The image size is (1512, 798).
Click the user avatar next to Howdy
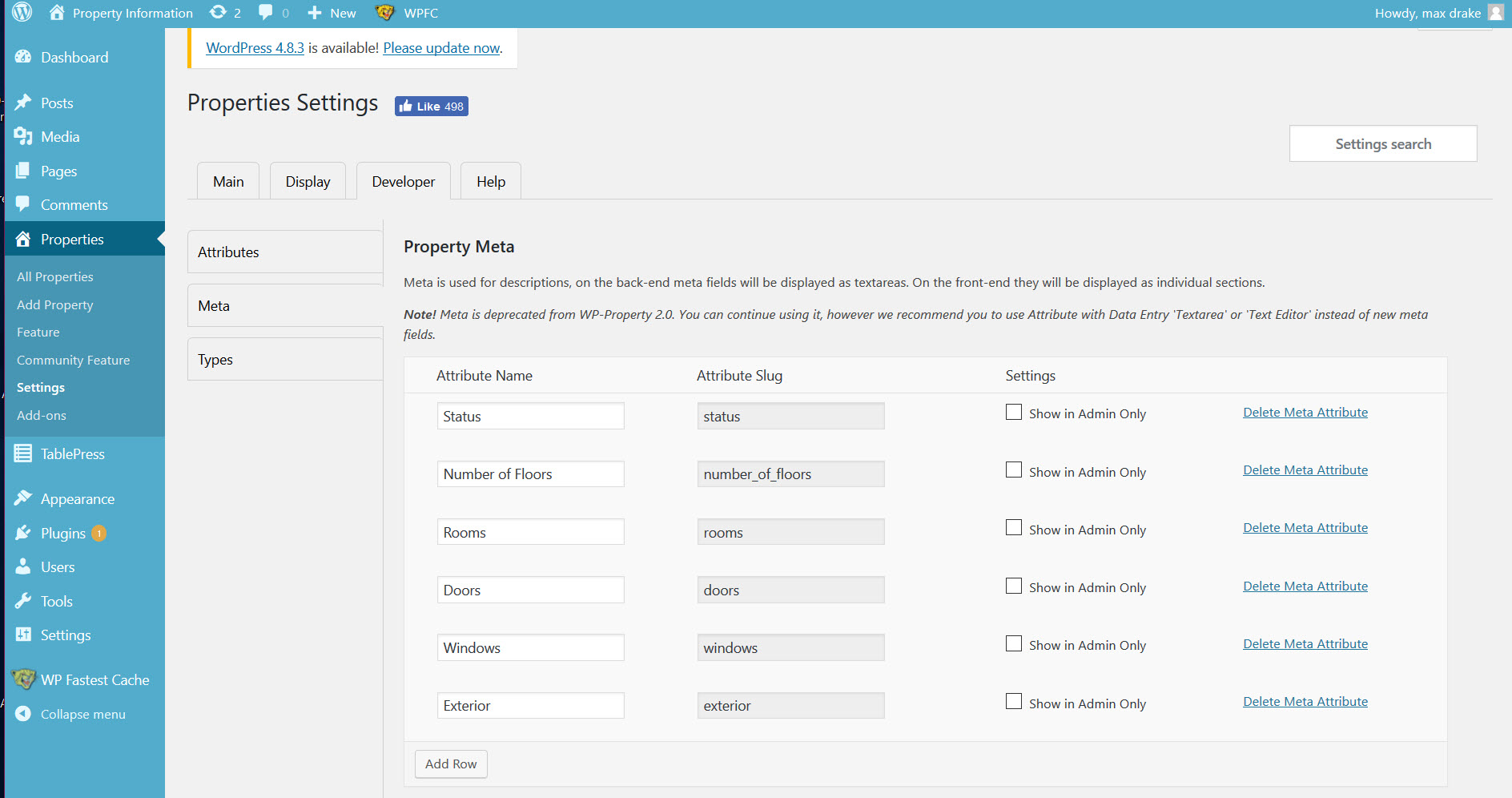1495,13
